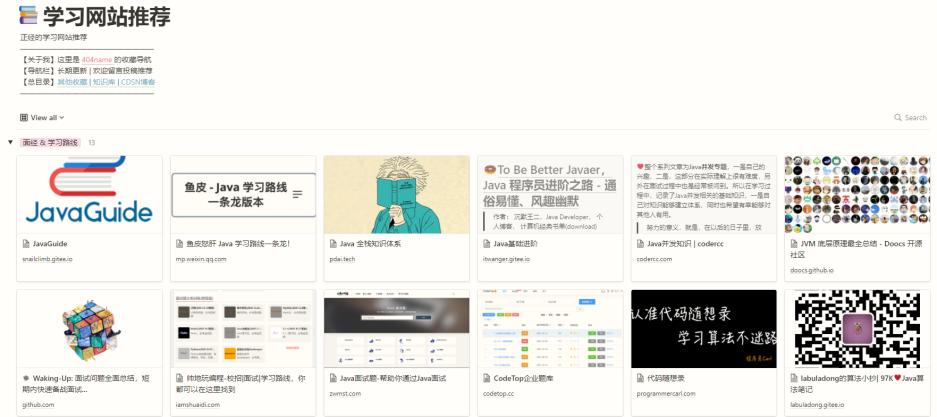Image resolution: width=937 pixels, height=417 pixels.
Task: Click the gallery view grid icon
Action: tap(24, 118)
